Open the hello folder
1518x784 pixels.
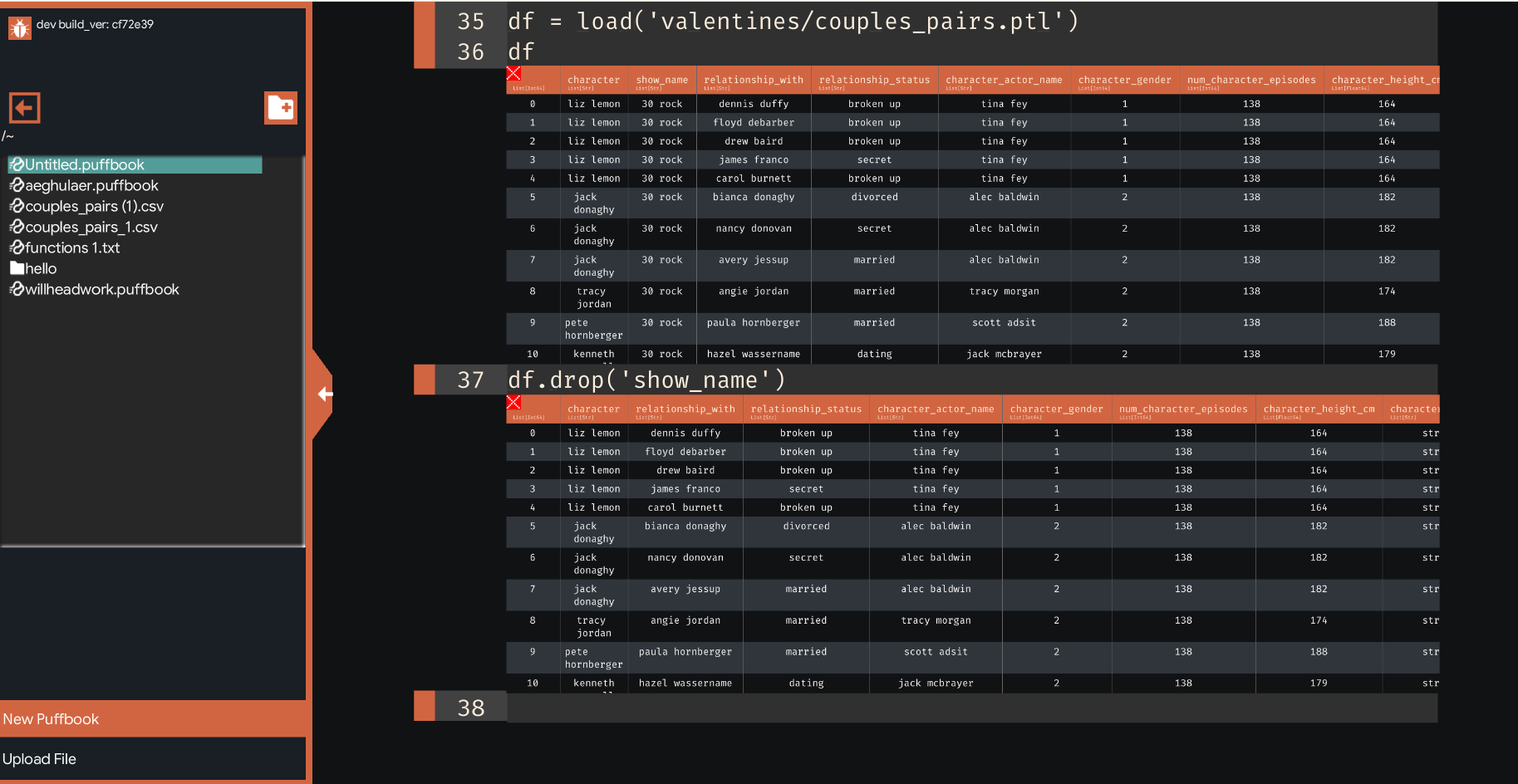40,268
